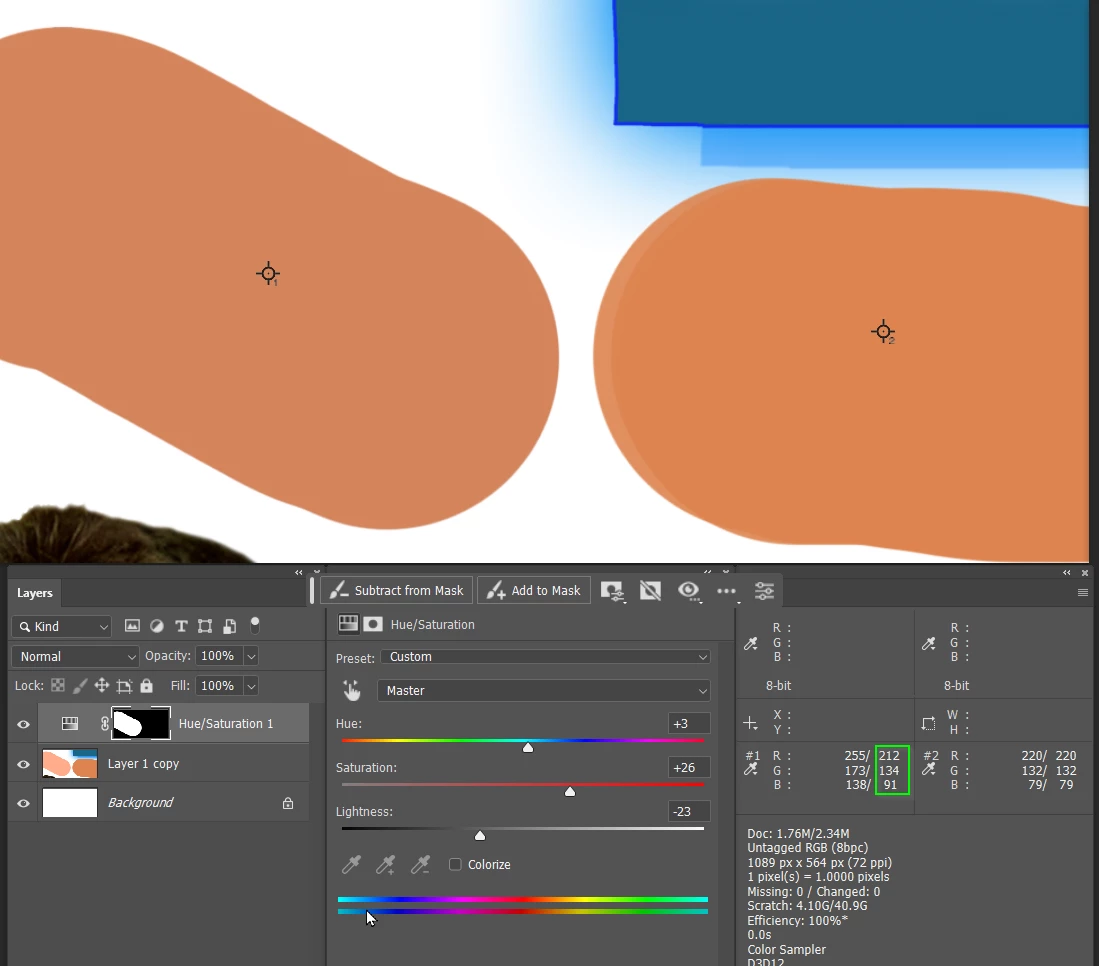The image size is (1099, 966).
Task: Filter layers by type layers icon
Action: [181, 626]
